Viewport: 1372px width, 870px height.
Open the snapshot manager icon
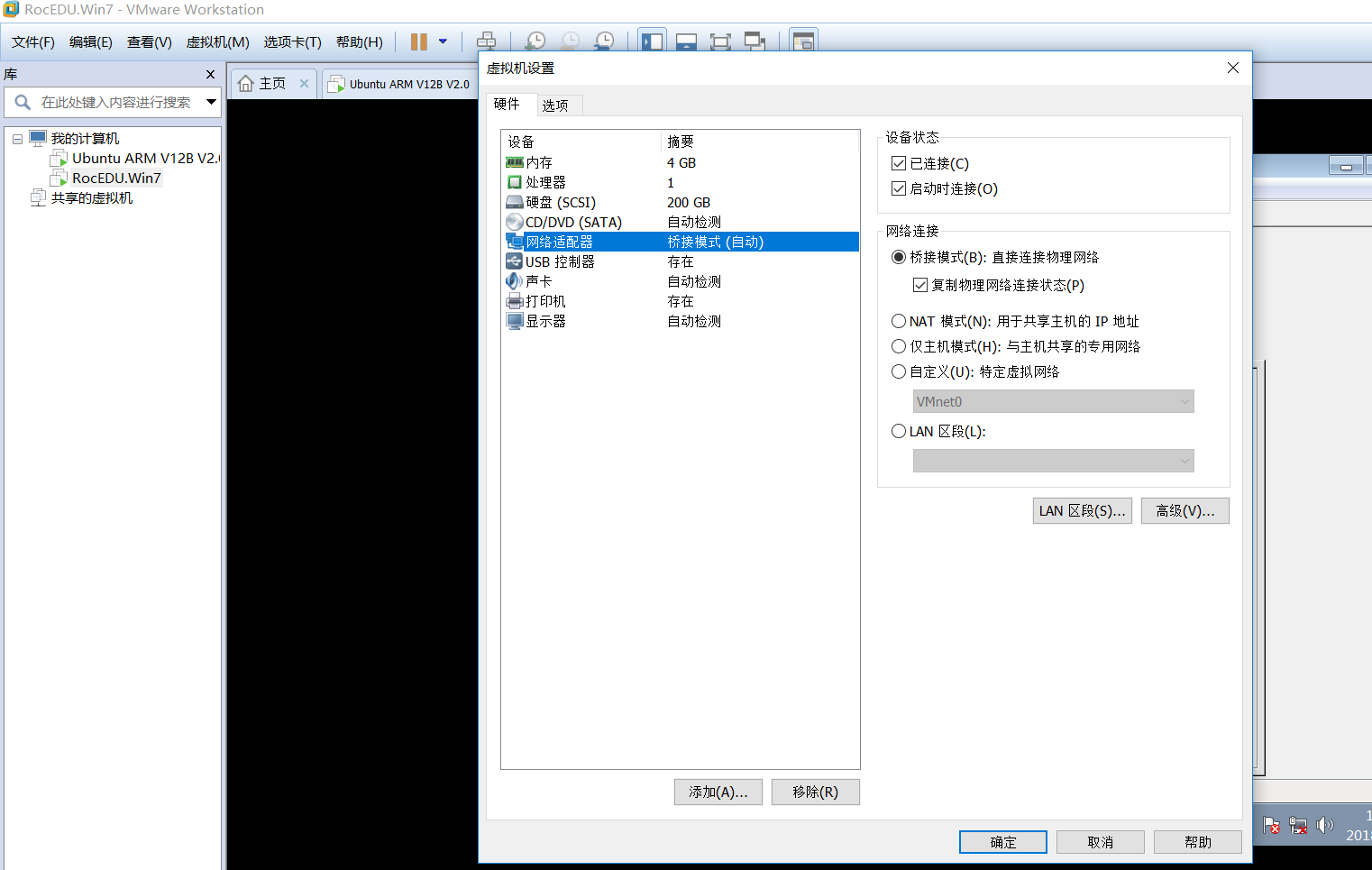604,41
